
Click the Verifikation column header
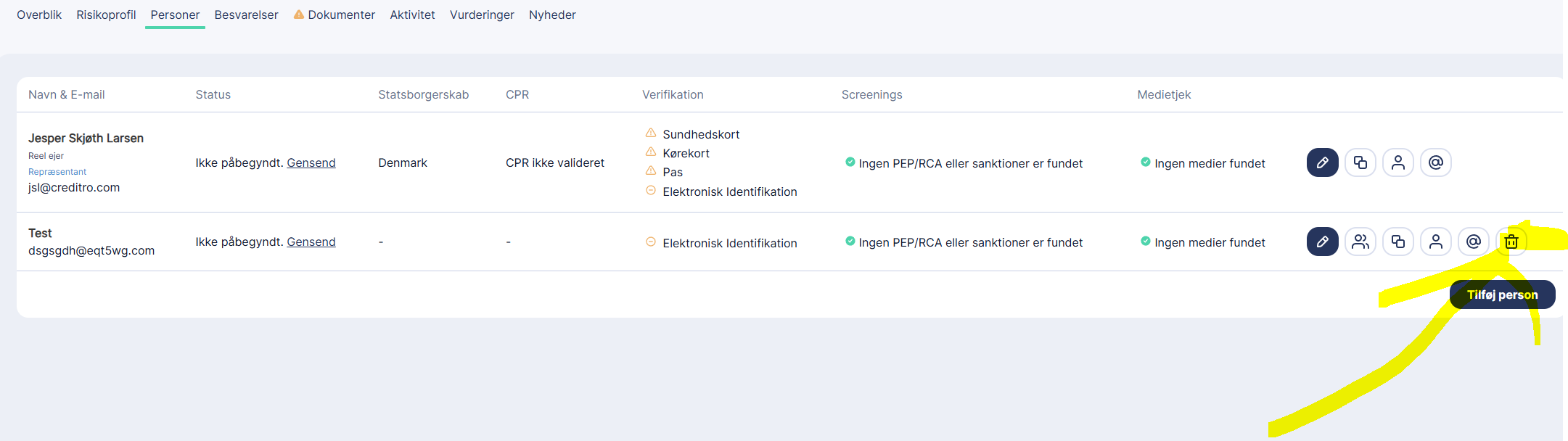point(673,94)
